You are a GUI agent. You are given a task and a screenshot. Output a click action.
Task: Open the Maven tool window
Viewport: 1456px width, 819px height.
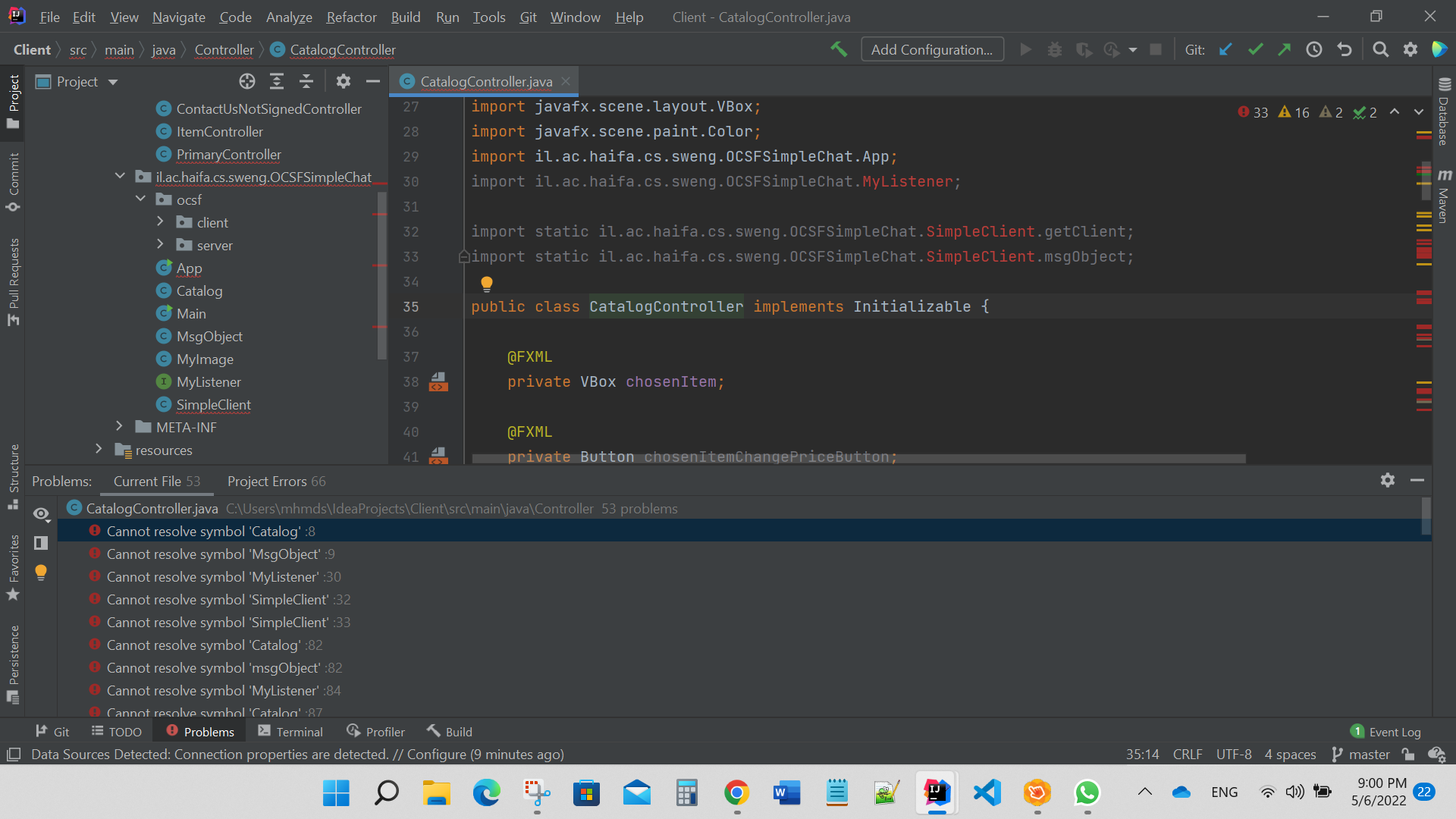(1444, 196)
